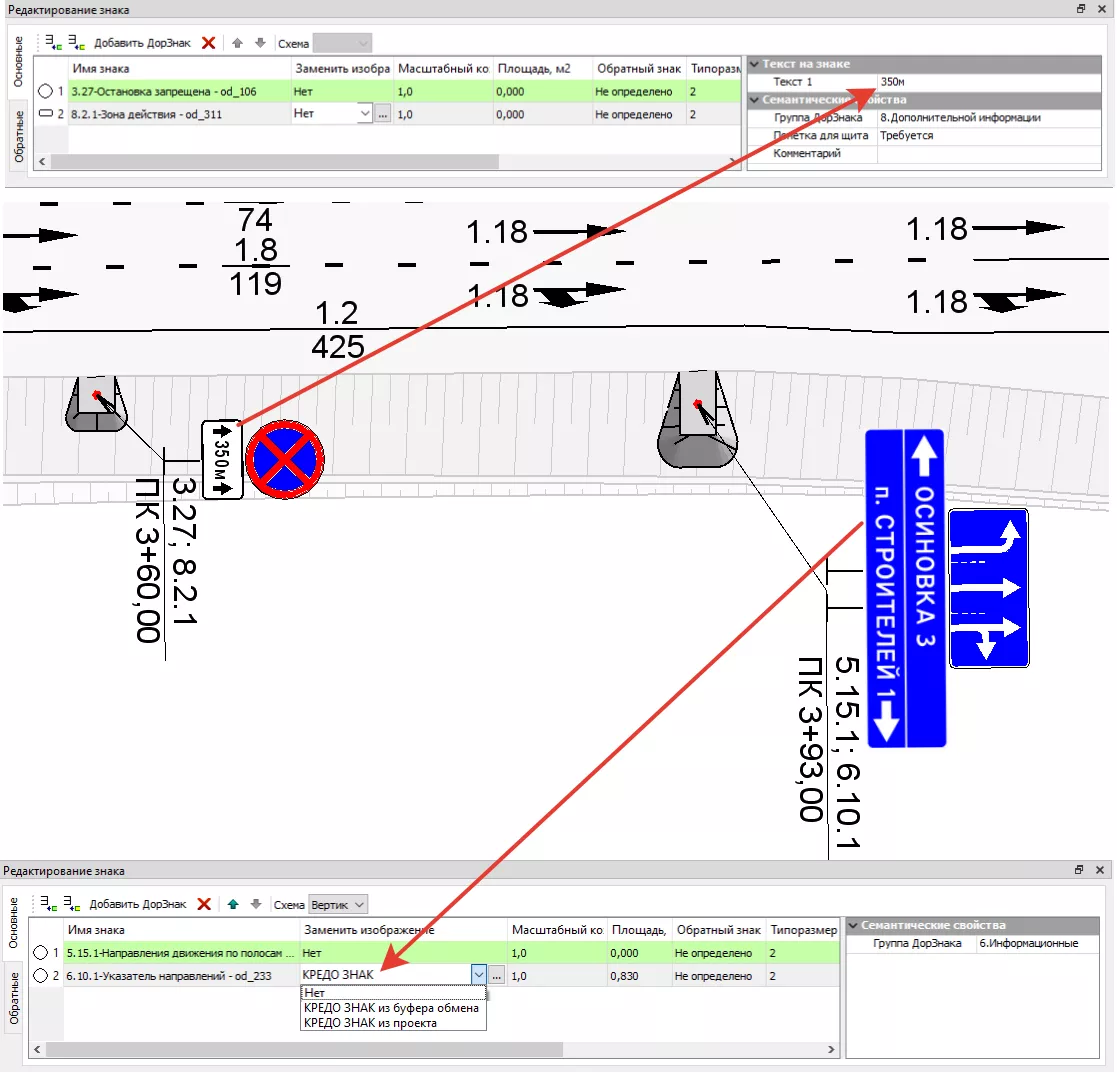1117x1073 pixels.
Task: Click the first insert-row icon above sign 3.27 list
Action: [53, 43]
